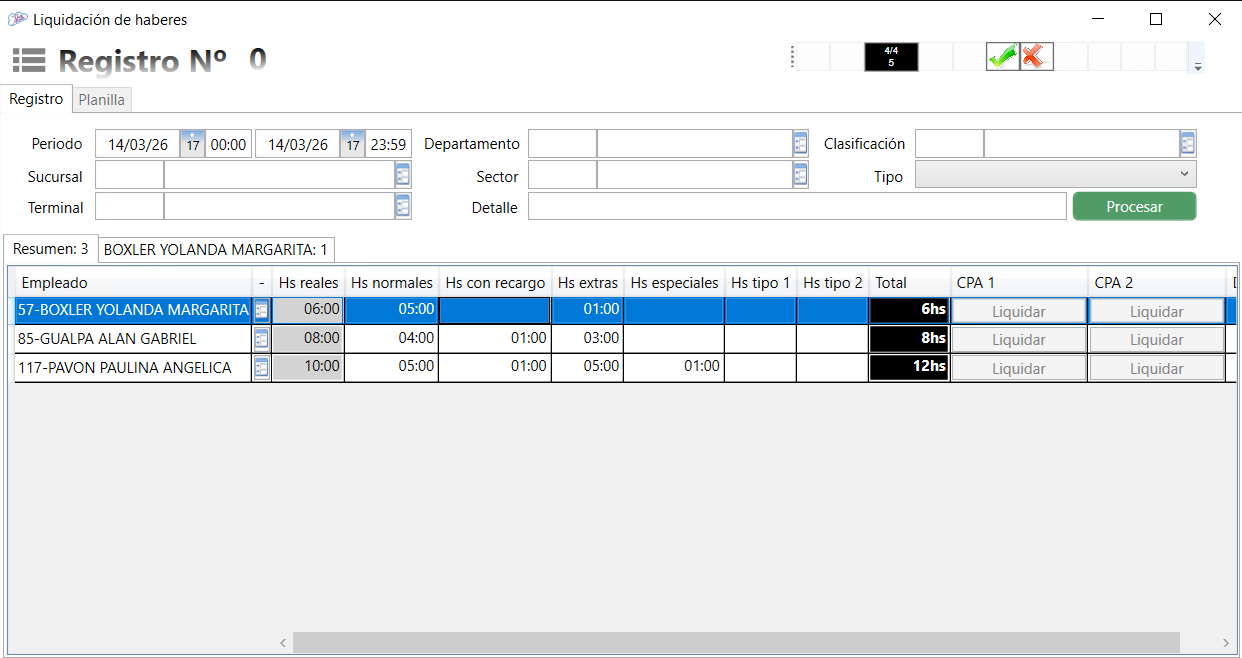Confirm with the green checkmark icon
Screen dimensions: 1242x658
click(1001, 57)
